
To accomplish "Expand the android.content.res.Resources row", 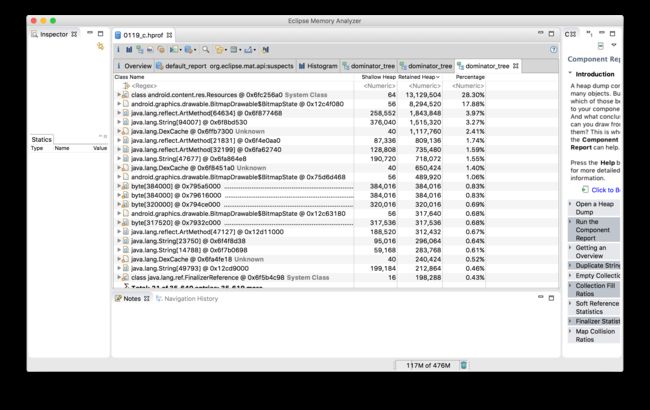I will [x=119, y=95].
